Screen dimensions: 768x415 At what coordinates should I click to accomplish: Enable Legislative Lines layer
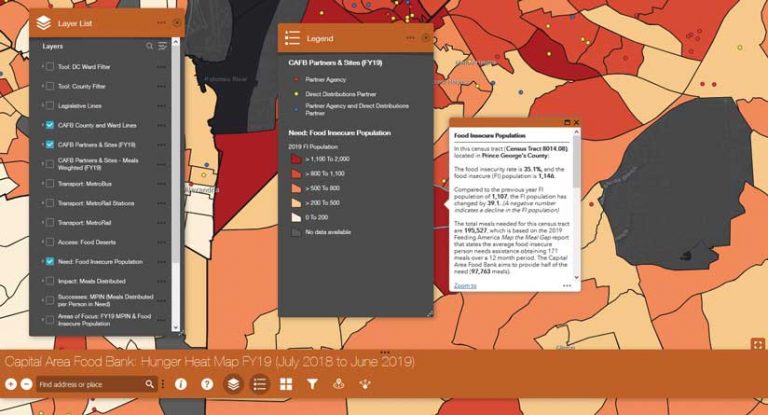pyautogui.click(x=50, y=106)
